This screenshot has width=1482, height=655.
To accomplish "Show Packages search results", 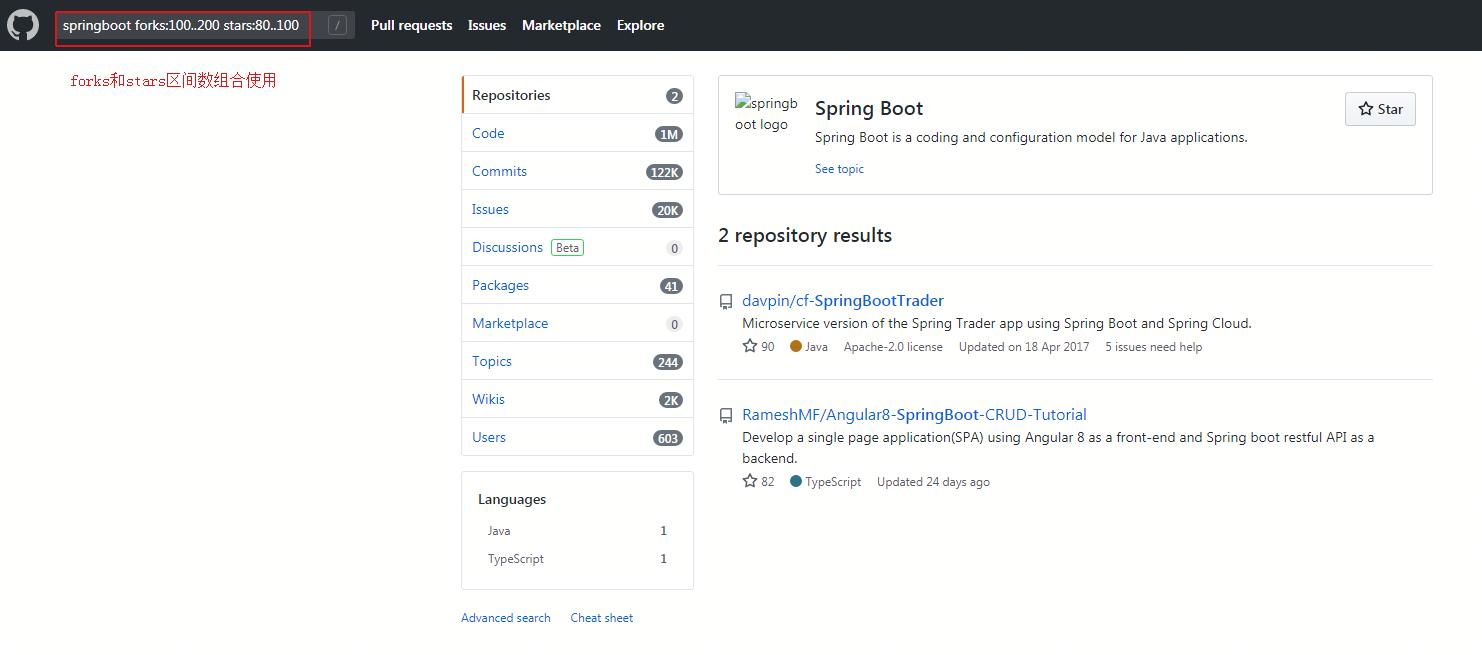I will [577, 285].
